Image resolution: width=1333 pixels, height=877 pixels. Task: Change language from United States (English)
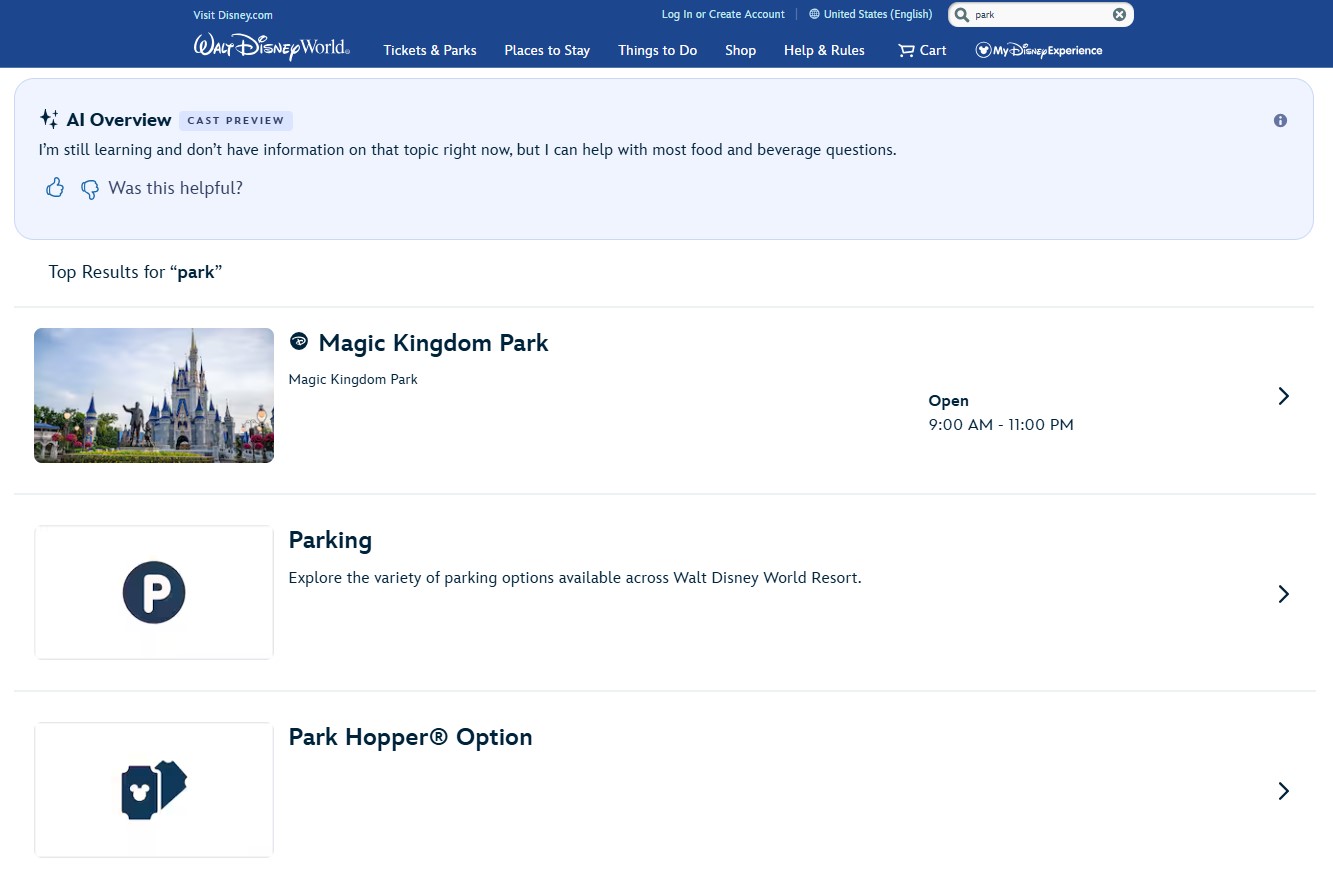click(870, 14)
